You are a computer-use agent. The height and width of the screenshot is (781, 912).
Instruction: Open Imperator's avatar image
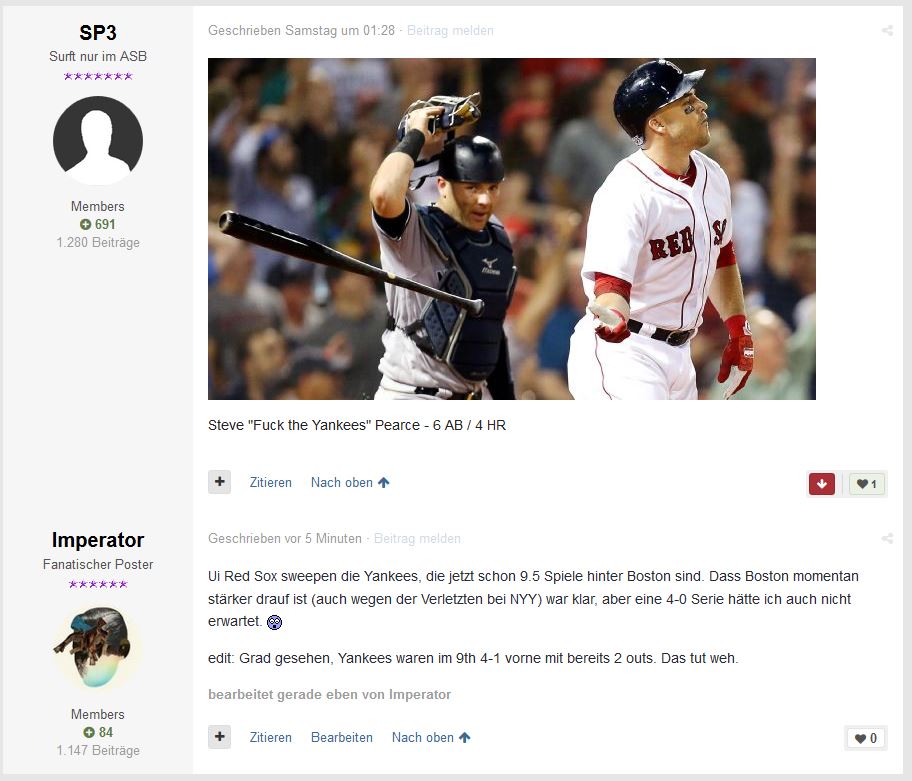(x=98, y=648)
